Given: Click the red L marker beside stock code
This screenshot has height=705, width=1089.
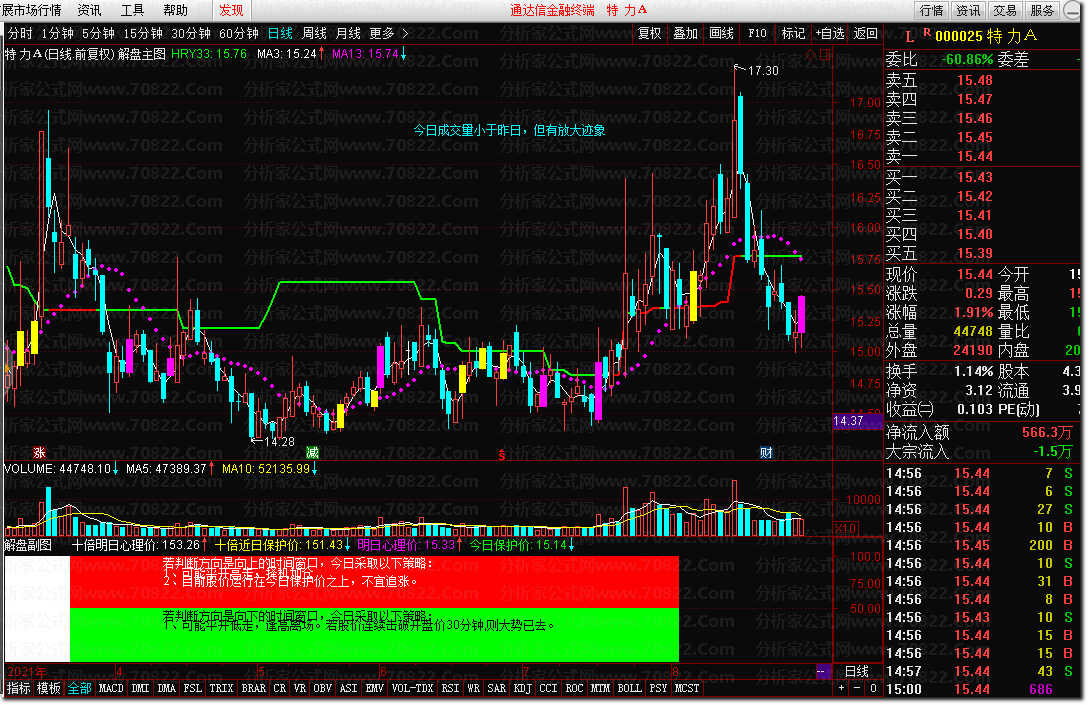Looking at the screenshot, I should 909,37.
